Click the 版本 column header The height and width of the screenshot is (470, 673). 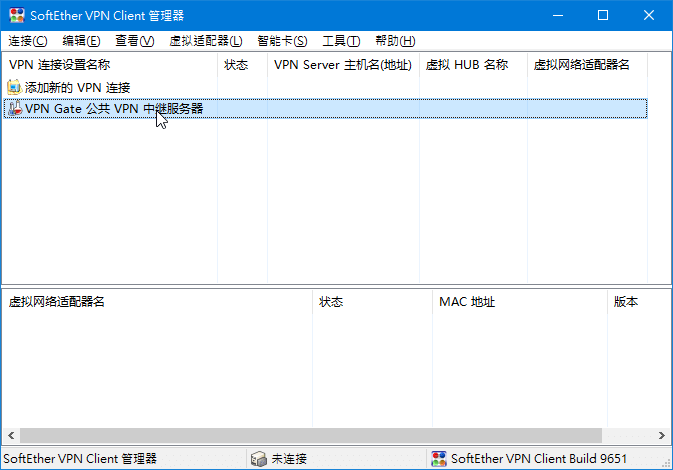click(626, 302)
